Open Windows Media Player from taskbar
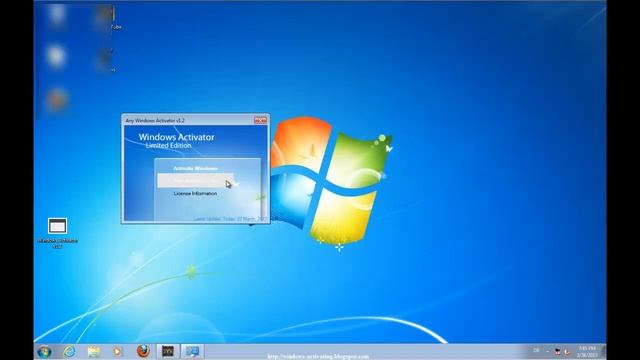The width and height of the screenshot is (640, 360). coord(118,351)
